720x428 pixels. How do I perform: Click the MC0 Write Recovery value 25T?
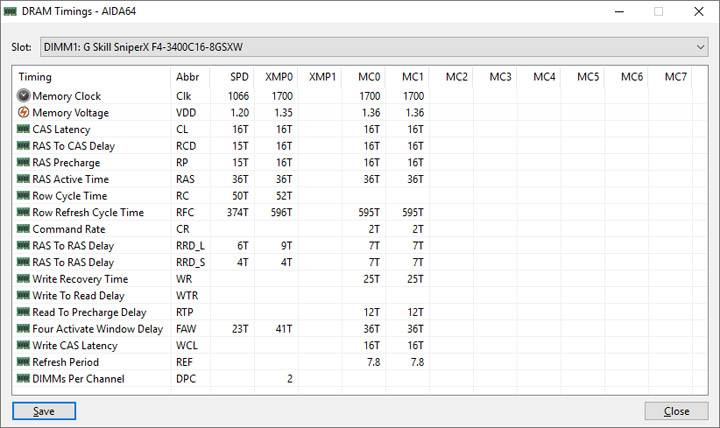tap(371, 279)
